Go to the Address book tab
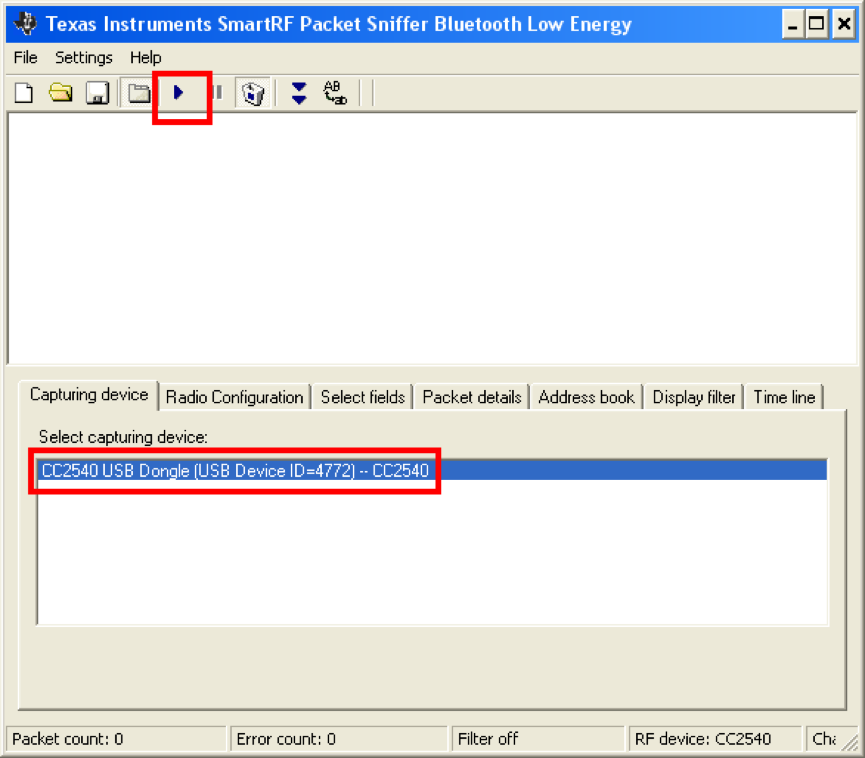This screenshot has height=758, width=865. (x=586, y=397)
